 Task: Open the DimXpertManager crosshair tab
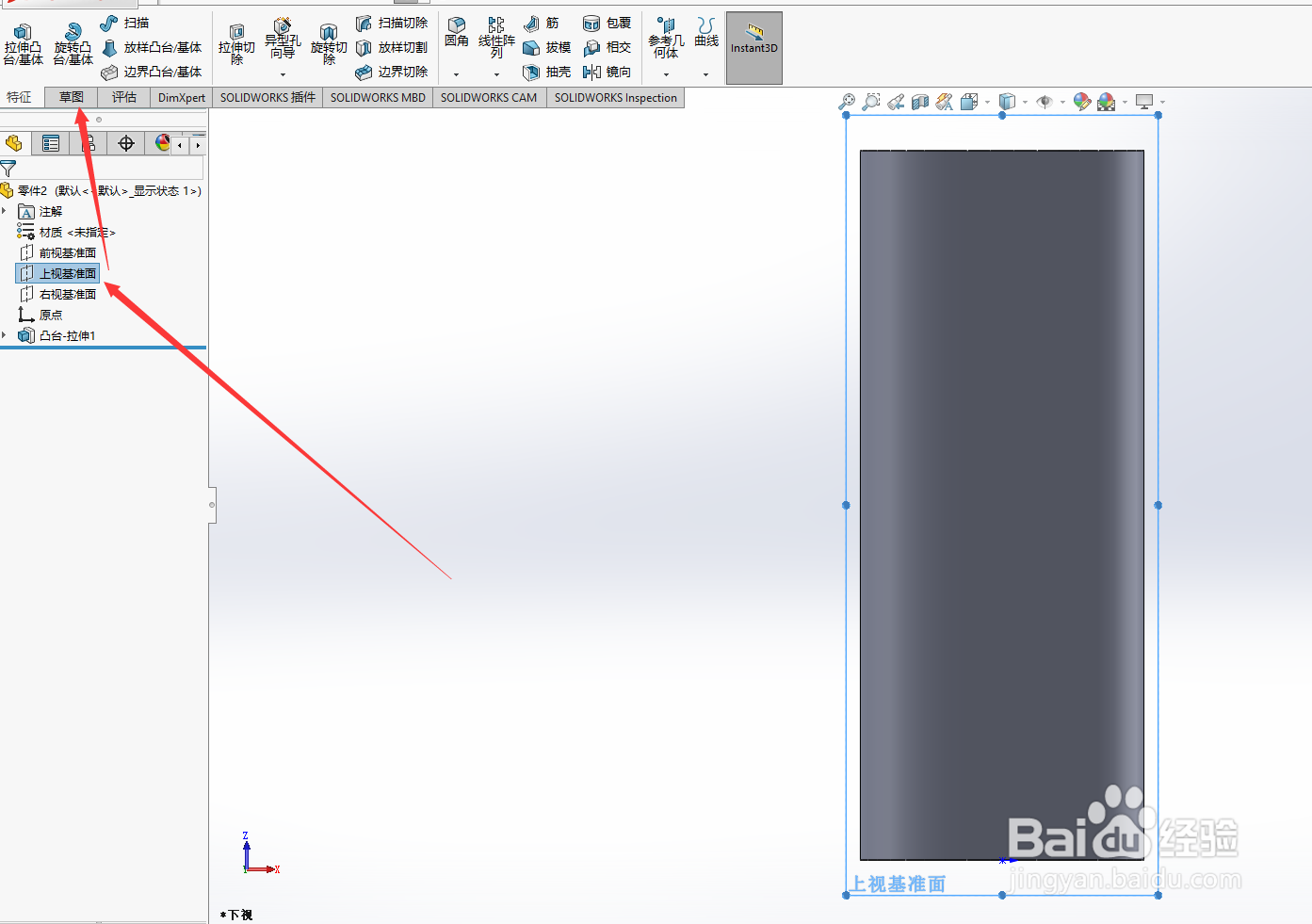point(126,143)
